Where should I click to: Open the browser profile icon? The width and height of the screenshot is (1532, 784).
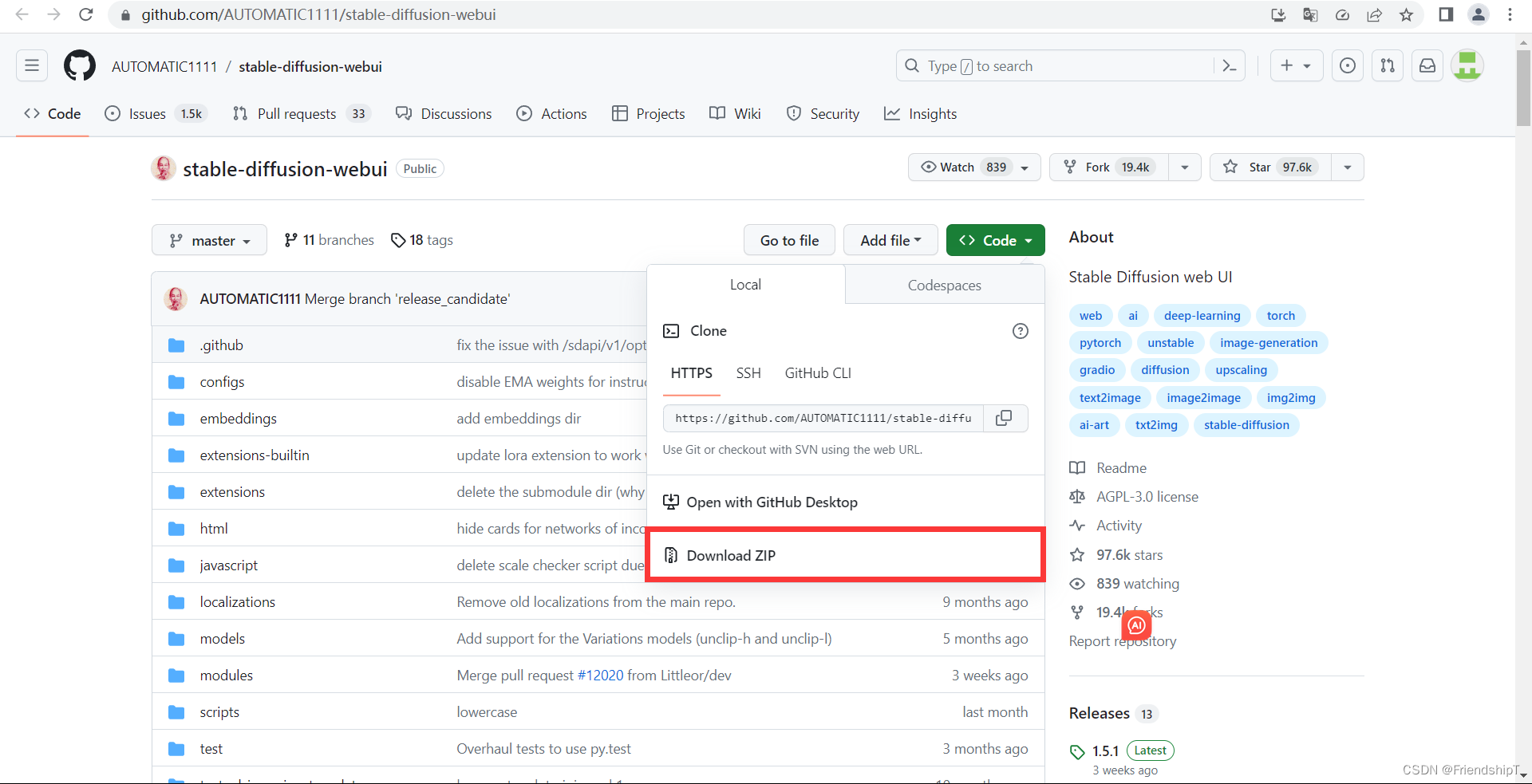(x=1479, y=14)
